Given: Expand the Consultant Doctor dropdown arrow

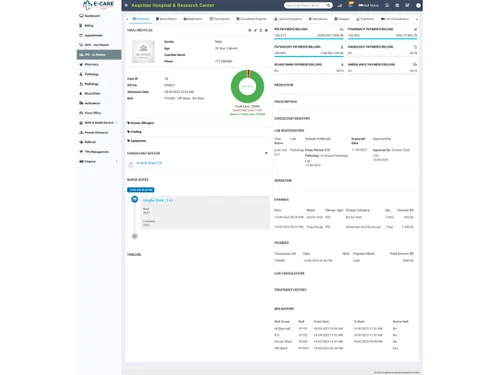Looking at the screenshot, I should (x=266, y=153).
